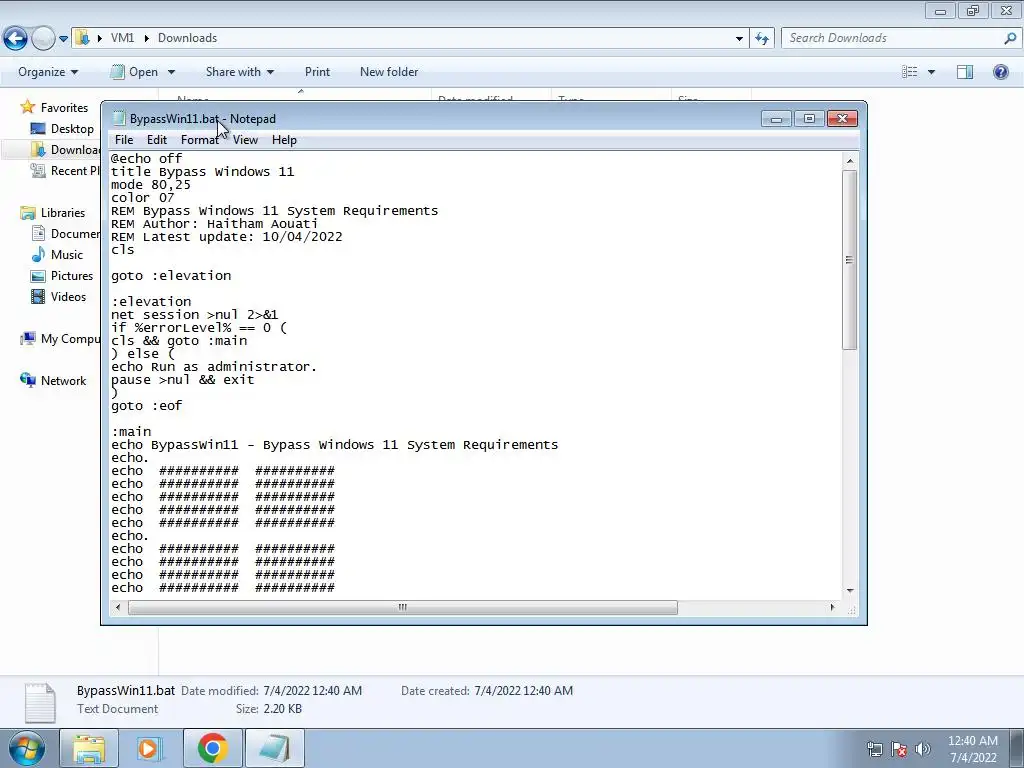Open the Videos library
This screenshot has width=1024, height=768.
(x=68, y=296)
